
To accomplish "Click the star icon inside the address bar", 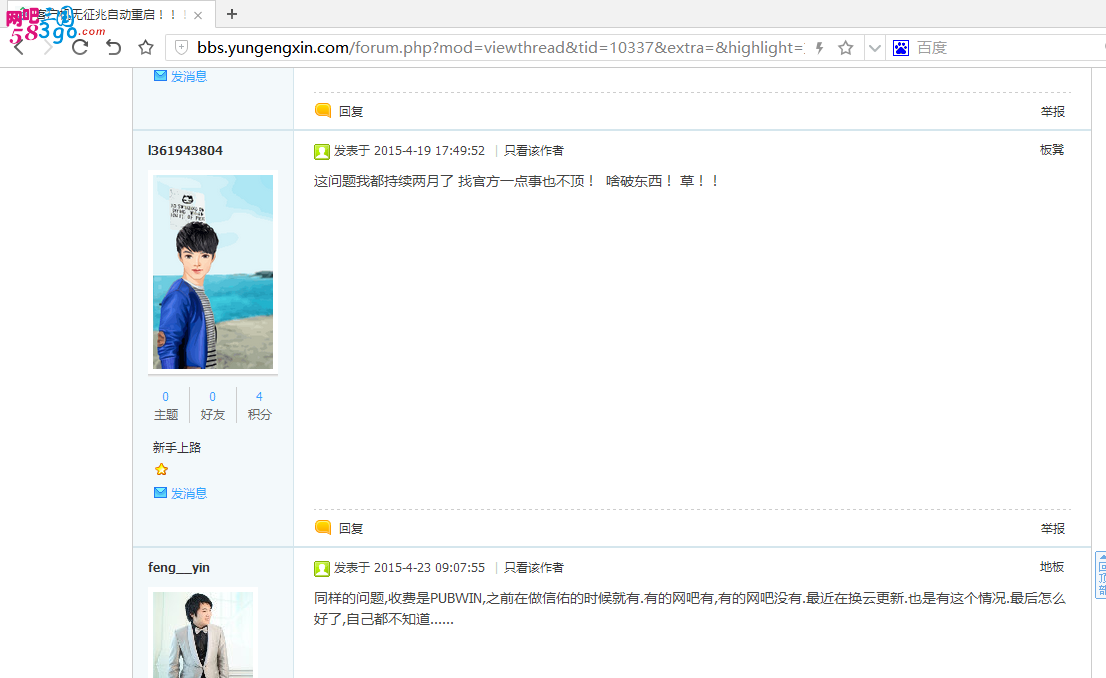I will point(846,48).
